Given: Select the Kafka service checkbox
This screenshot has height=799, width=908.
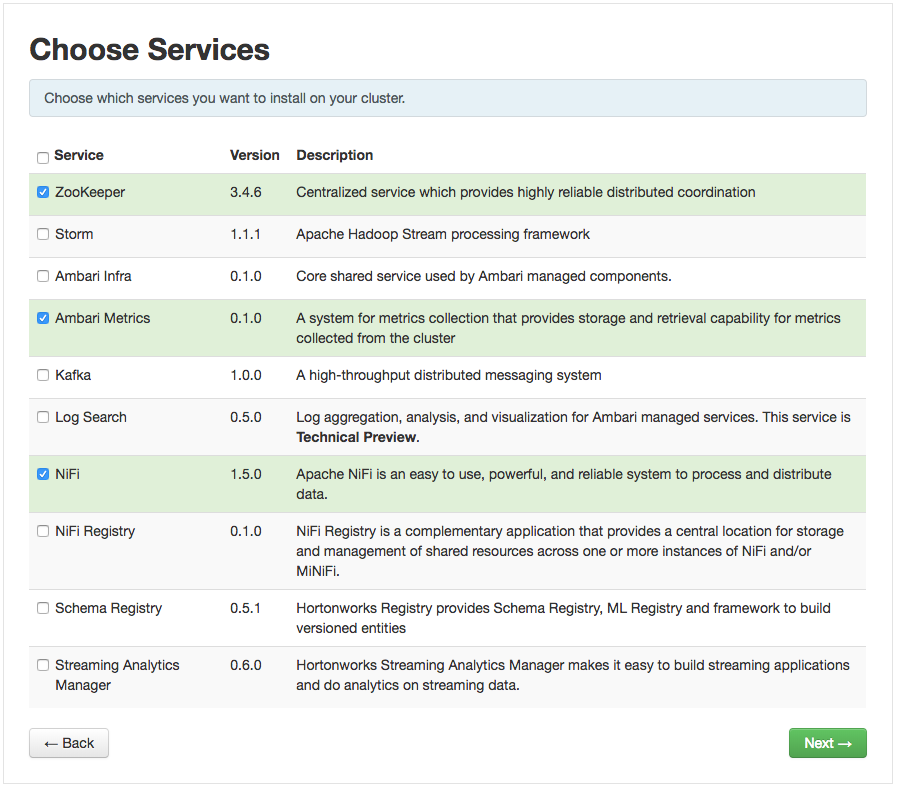Looking at the screenshot, I should click(x=43, y=375).
